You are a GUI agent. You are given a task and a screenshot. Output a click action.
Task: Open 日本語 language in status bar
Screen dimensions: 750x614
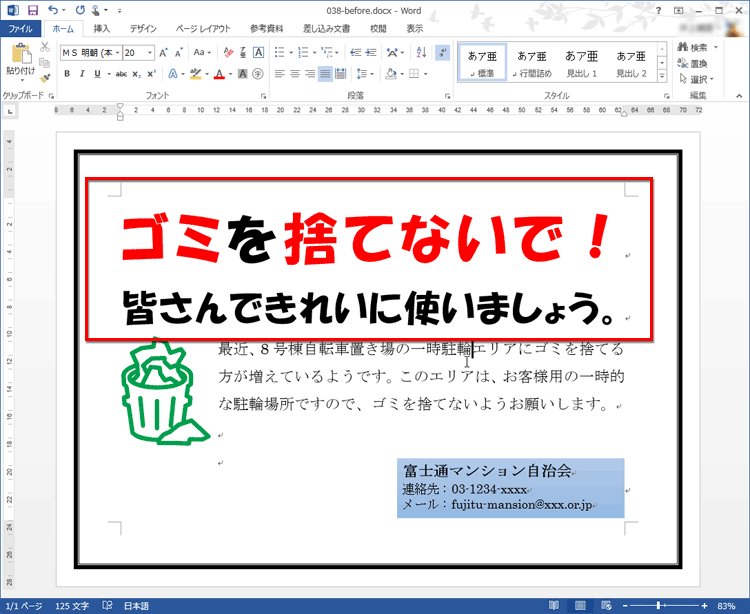click(136, 606)
